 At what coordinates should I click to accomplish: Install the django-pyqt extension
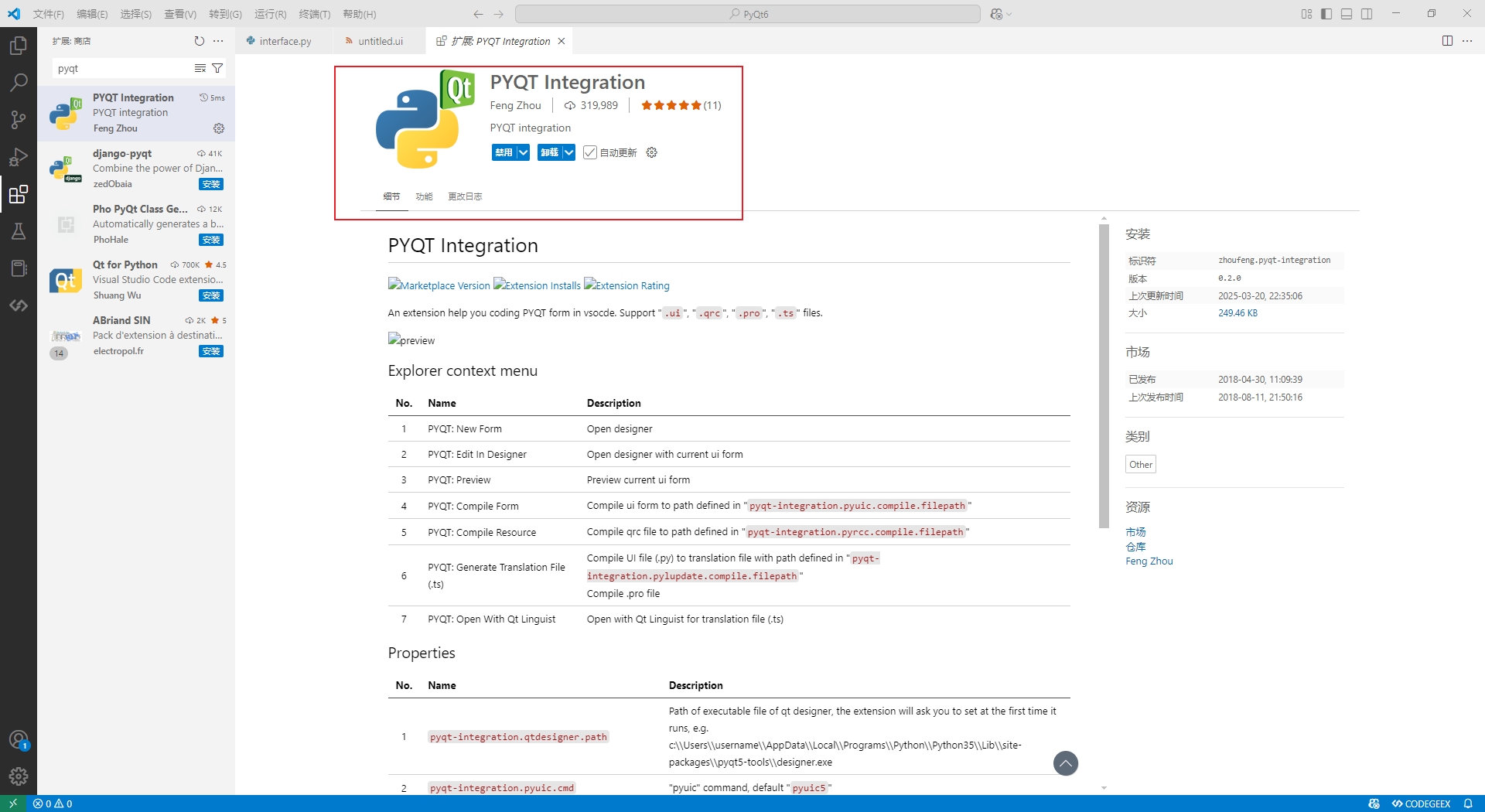coord(210,184)
